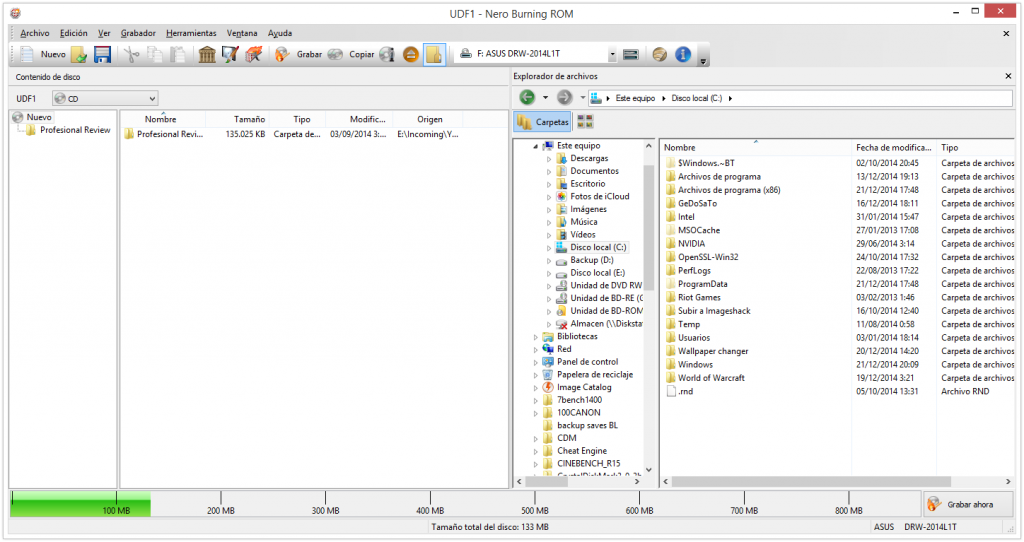Click the burn globe icon near info
The height and width of the screenshot is (542, 1024).
660,54
